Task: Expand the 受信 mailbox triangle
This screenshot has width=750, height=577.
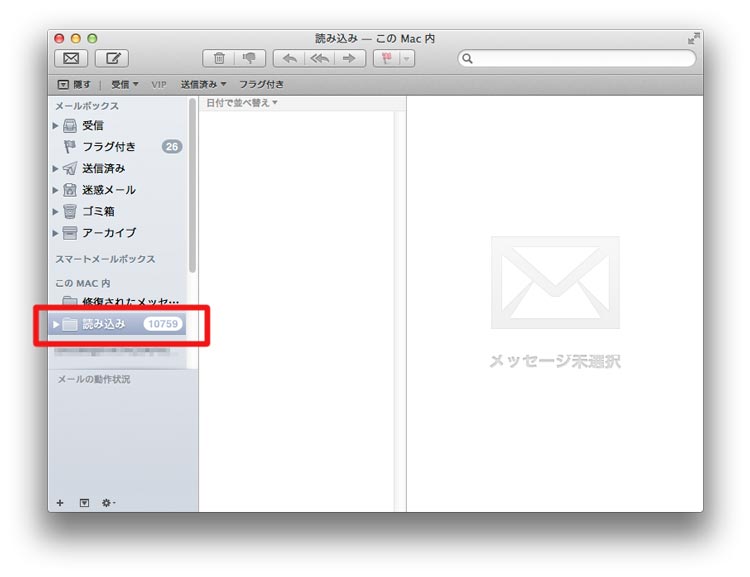Action: point(55,126)
